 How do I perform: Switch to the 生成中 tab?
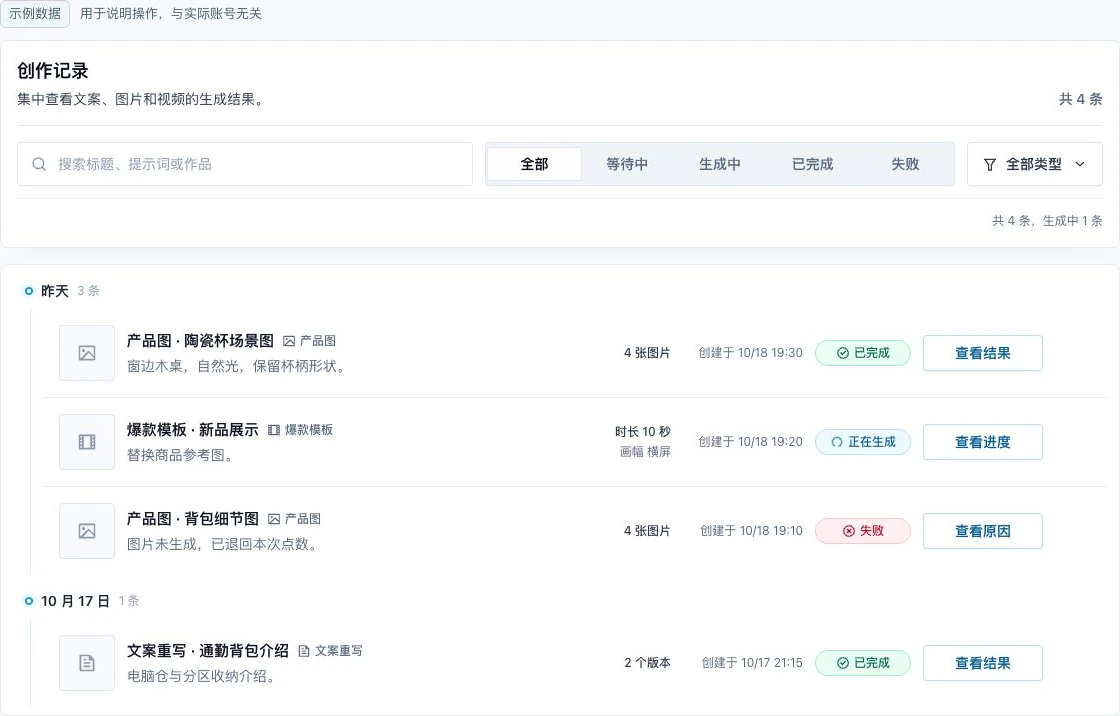click(x=720, y=164)
